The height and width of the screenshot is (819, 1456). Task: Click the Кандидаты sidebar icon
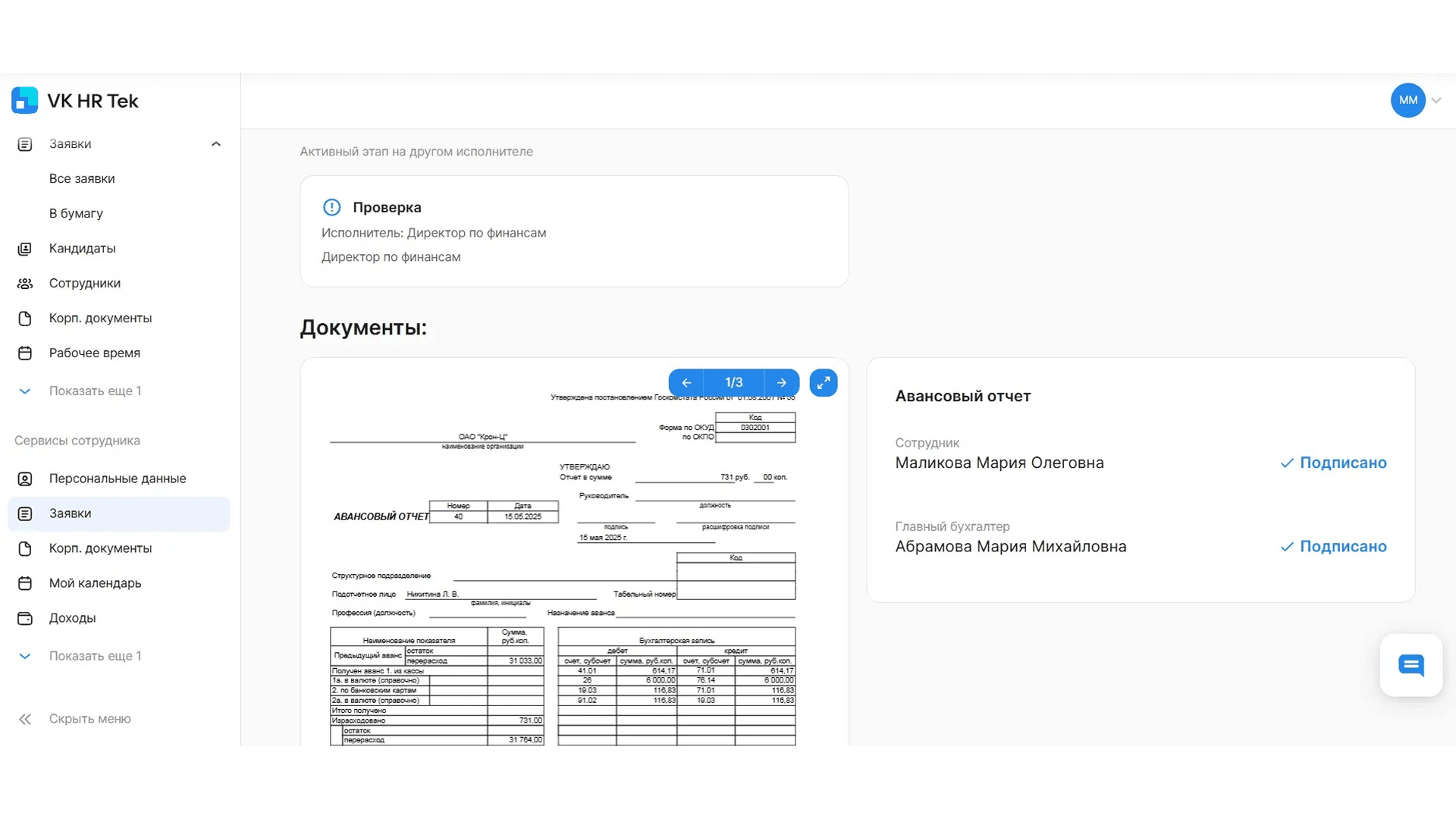pos(25,249)
